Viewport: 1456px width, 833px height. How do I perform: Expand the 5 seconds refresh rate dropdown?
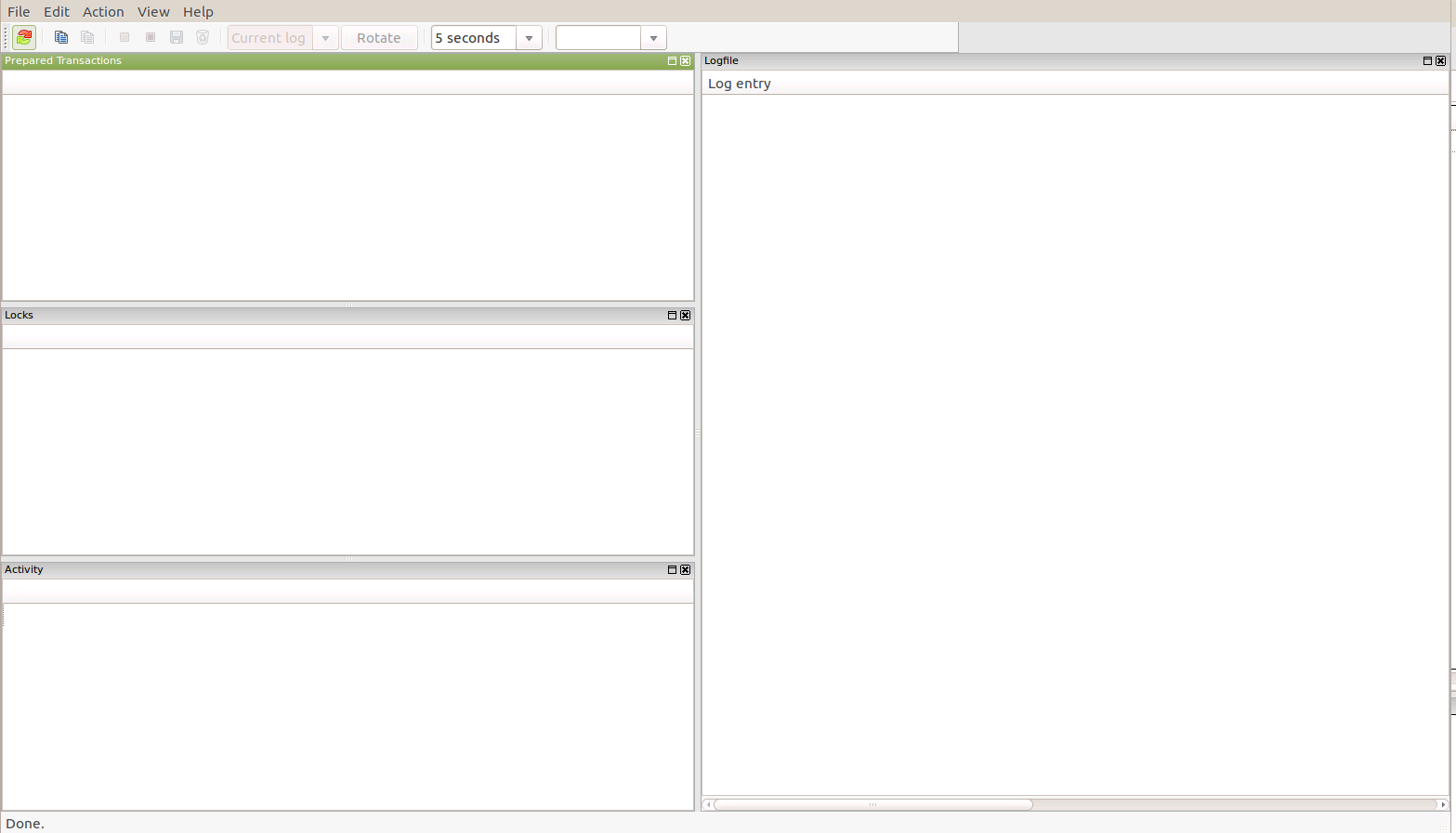[x=529, y=38]
